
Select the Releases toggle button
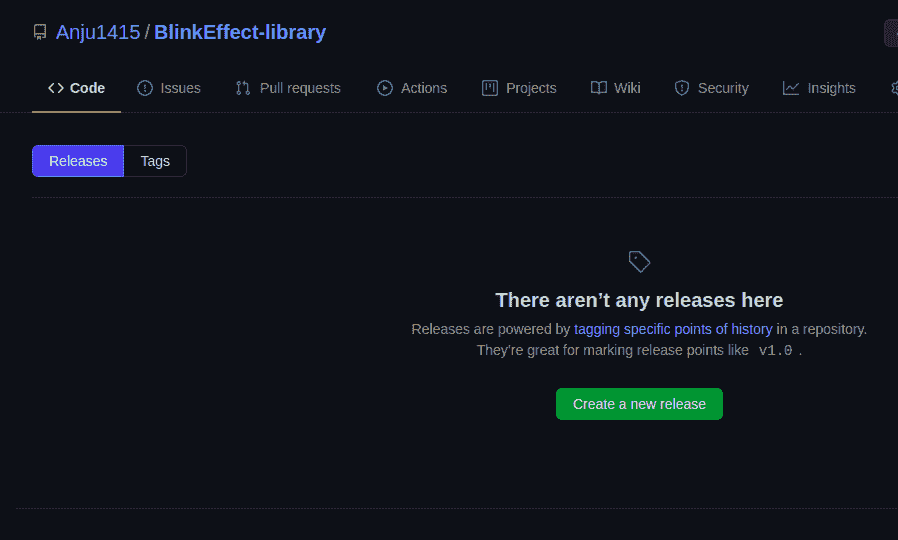coord(78,161)
